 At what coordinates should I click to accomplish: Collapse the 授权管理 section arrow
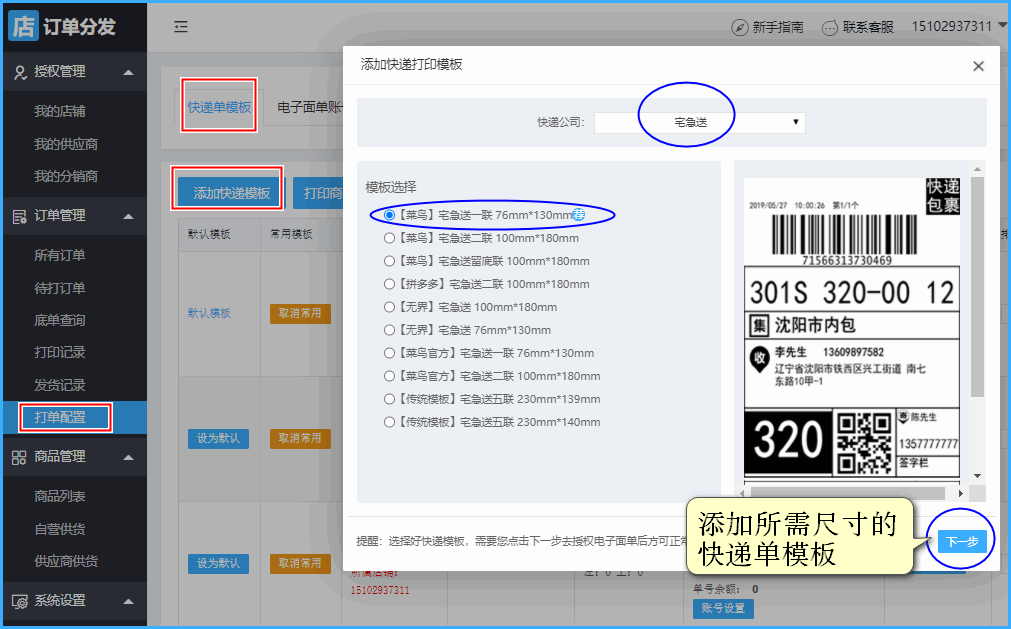[128, 72]
